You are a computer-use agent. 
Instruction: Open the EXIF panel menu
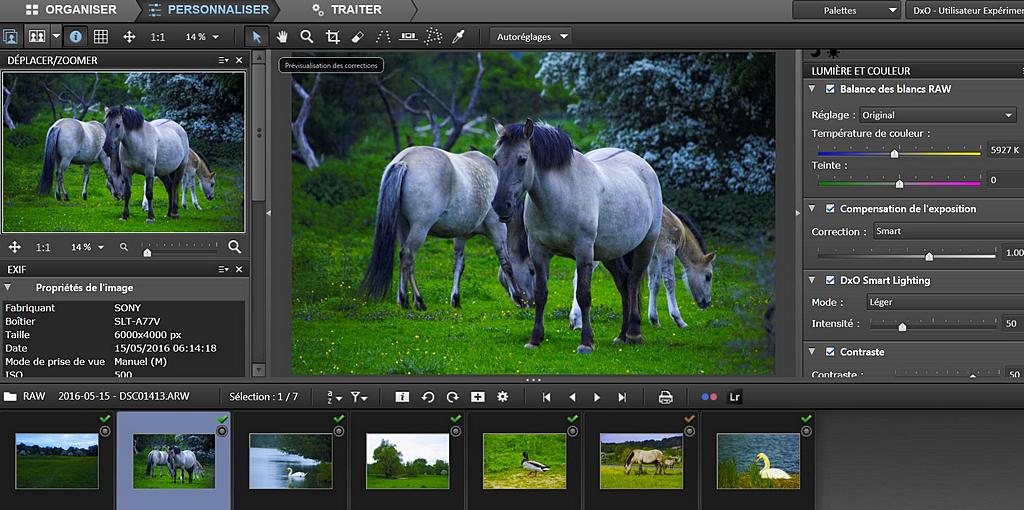223,269
